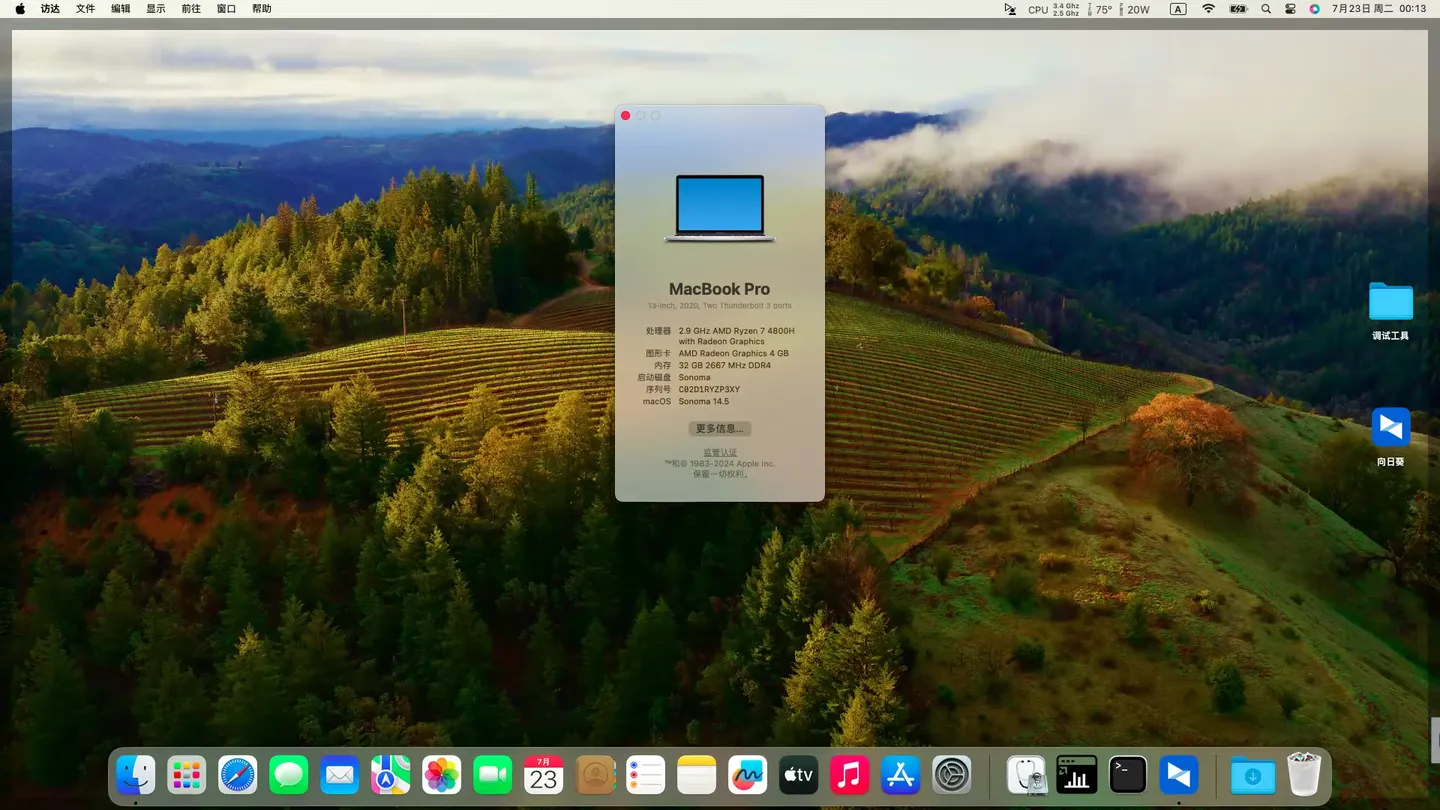
Task: Select the 调试工具 folder on desktop
Action: tap(1390, 303)
